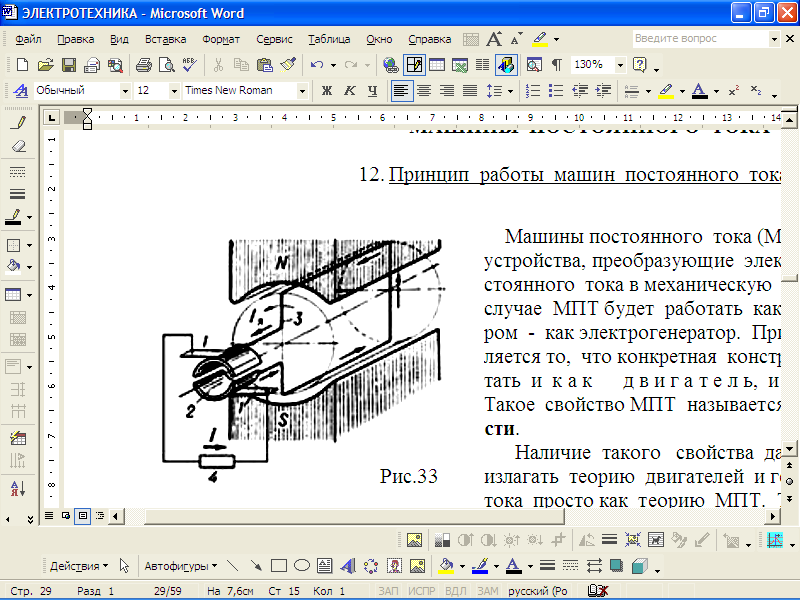This screenshot has width=800, height=600.
Task: Open the Вставка menu
Action: point(165,39)
